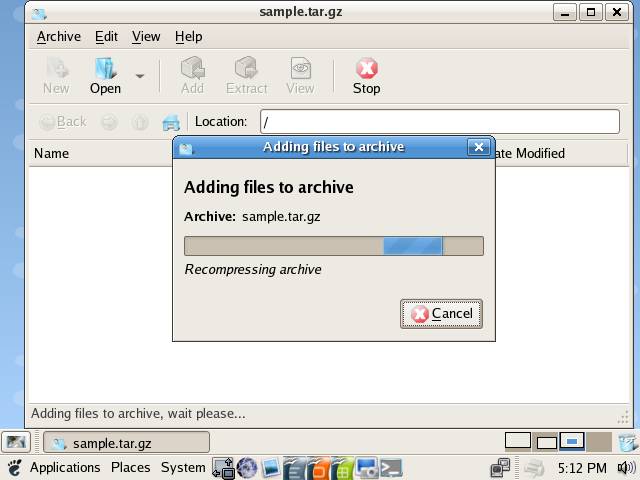The width and height of the screenshot is (640, 480).
Task: Open the web browser globe launcher
Action: pos(247,467)
